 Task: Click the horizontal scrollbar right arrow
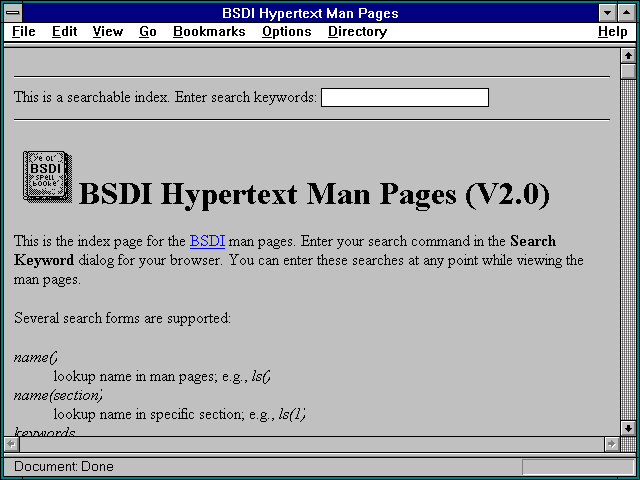[x=611, y=444]
